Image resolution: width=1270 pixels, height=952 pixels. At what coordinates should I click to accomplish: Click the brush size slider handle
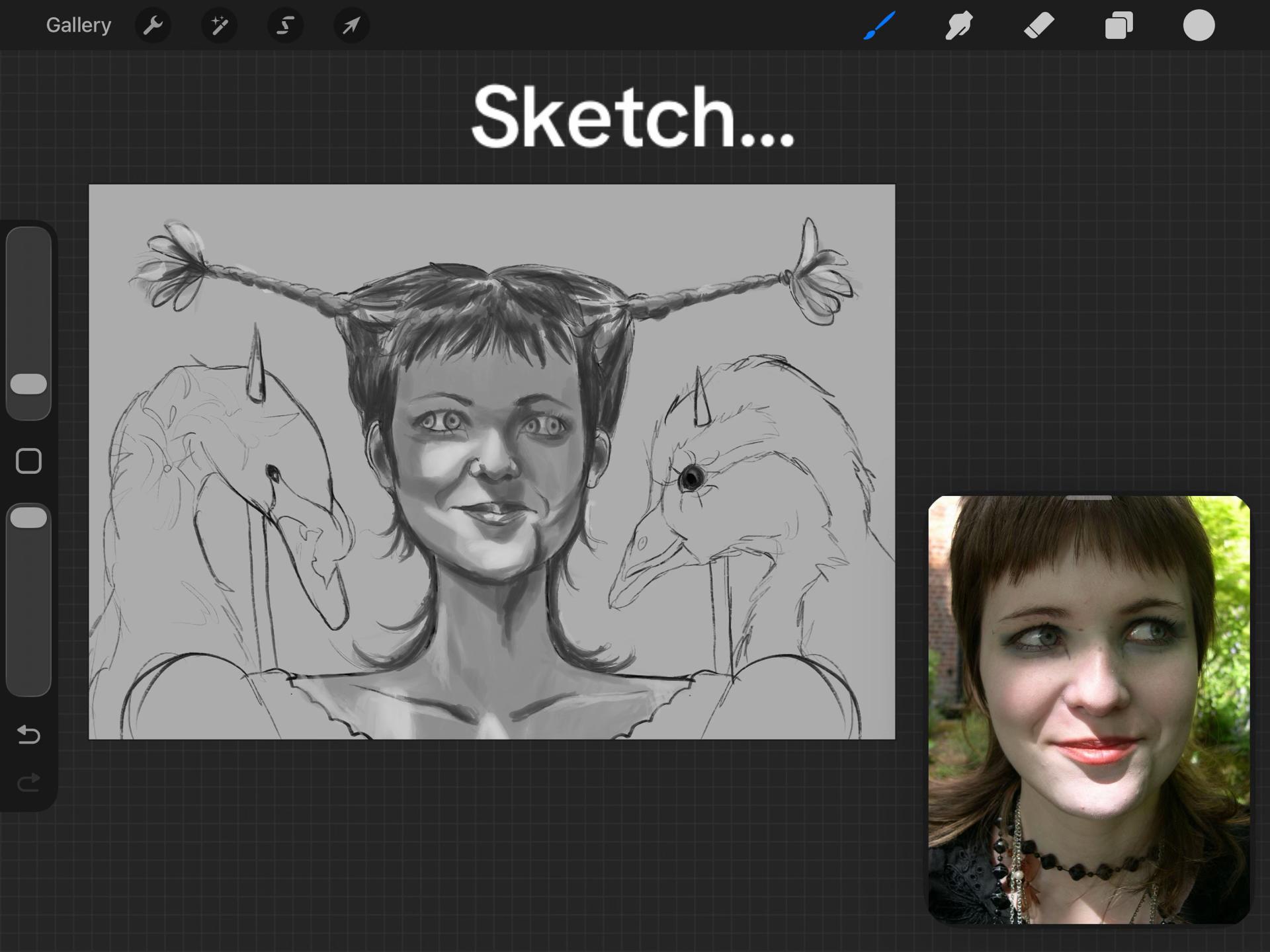pos(28,384)
